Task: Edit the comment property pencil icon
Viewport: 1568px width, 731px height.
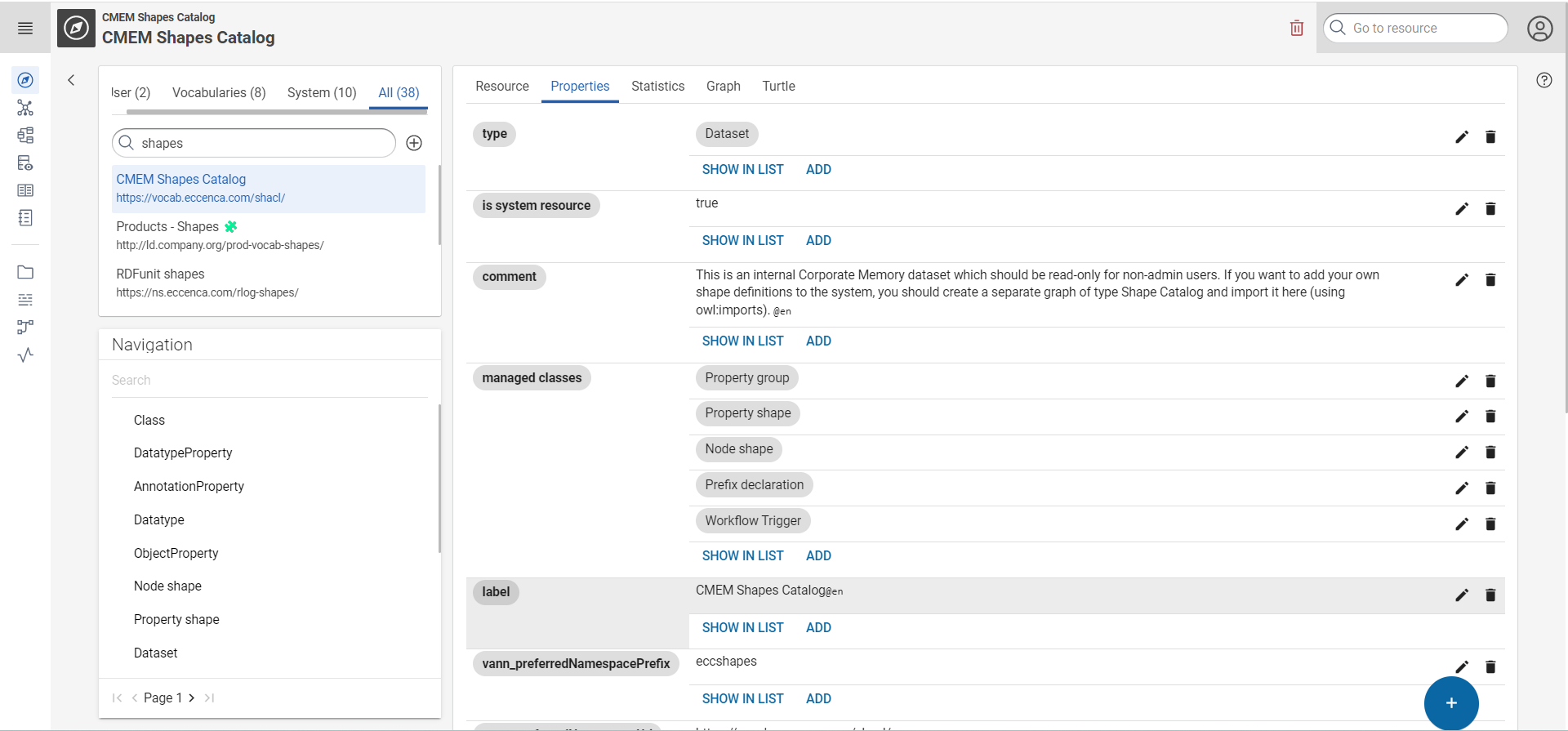Action: 1461,280
